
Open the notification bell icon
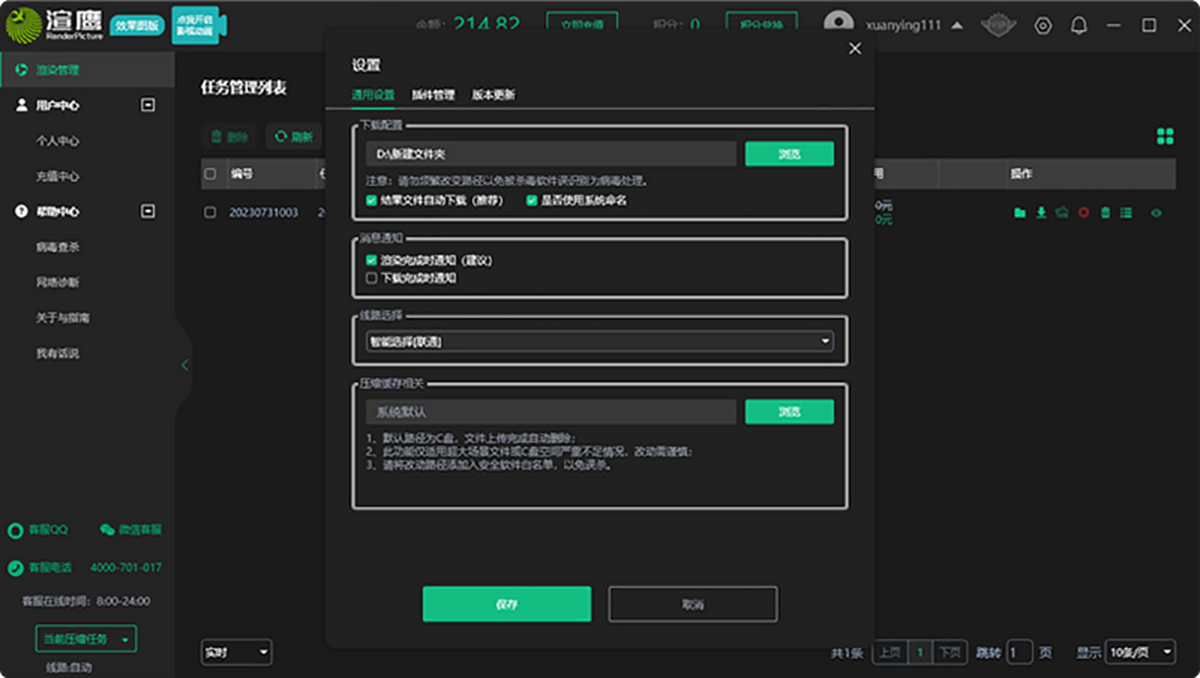click(1078, 26)
